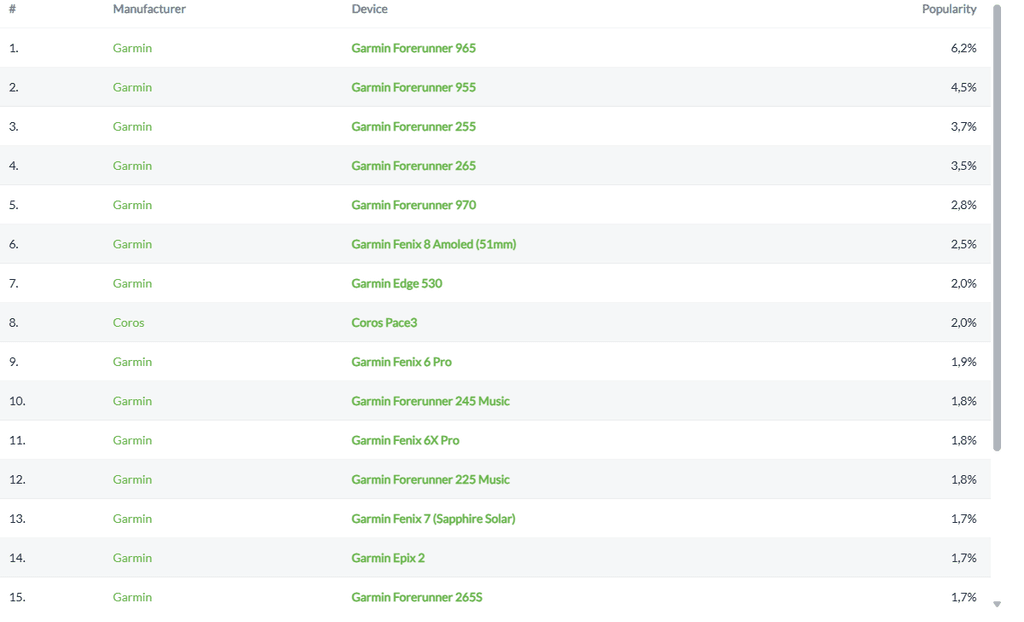Click Coros manufacturer link in row 8

point(128,322)
